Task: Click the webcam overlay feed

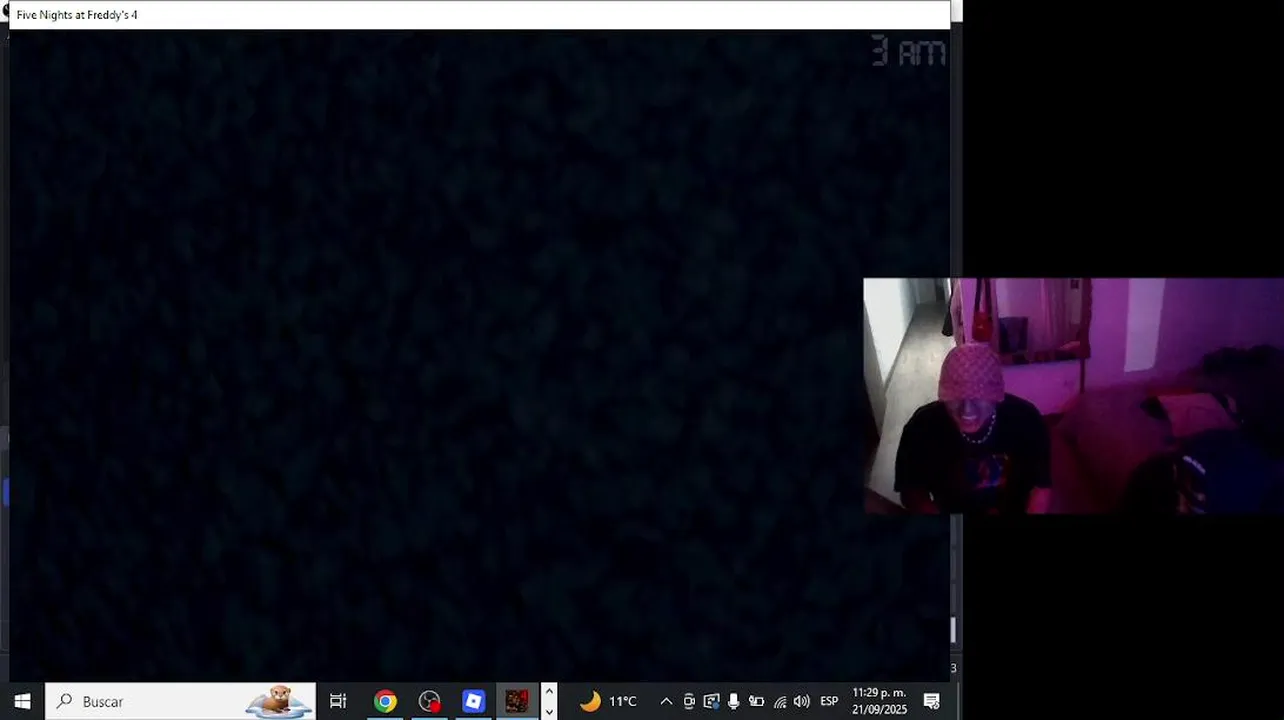Action: pyautogui.click(x=1073, y=396)
